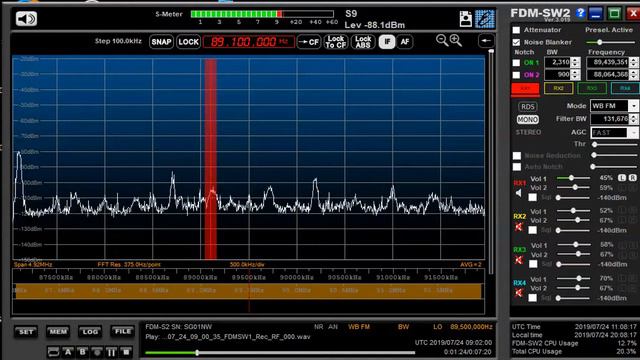Click the Lock ABS button
640x360 pixels.
[x=363, y=42]
